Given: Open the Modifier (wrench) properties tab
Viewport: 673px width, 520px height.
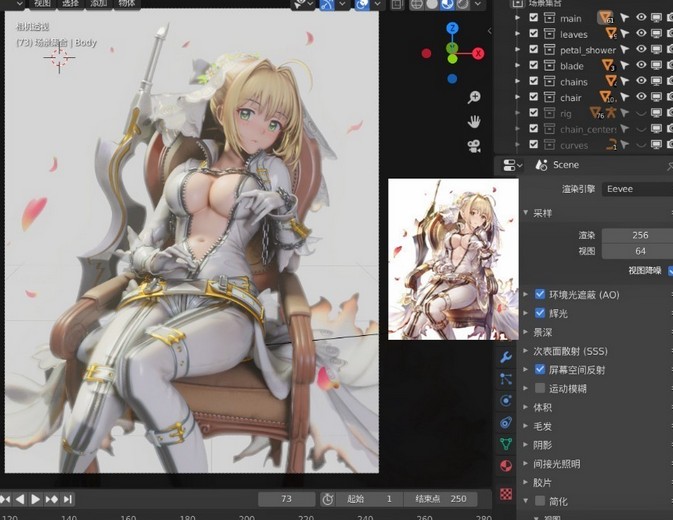Looking at the screenshot, I should tap(506, 357).
